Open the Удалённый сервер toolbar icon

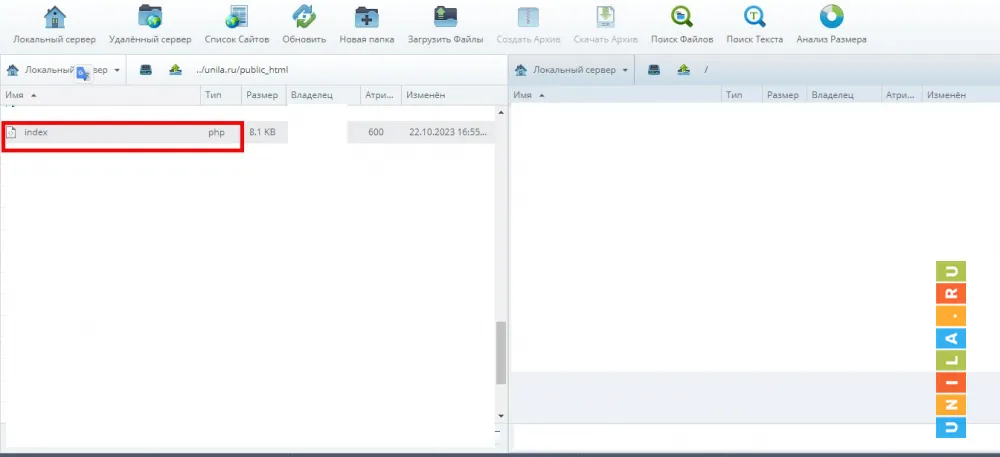150,18
